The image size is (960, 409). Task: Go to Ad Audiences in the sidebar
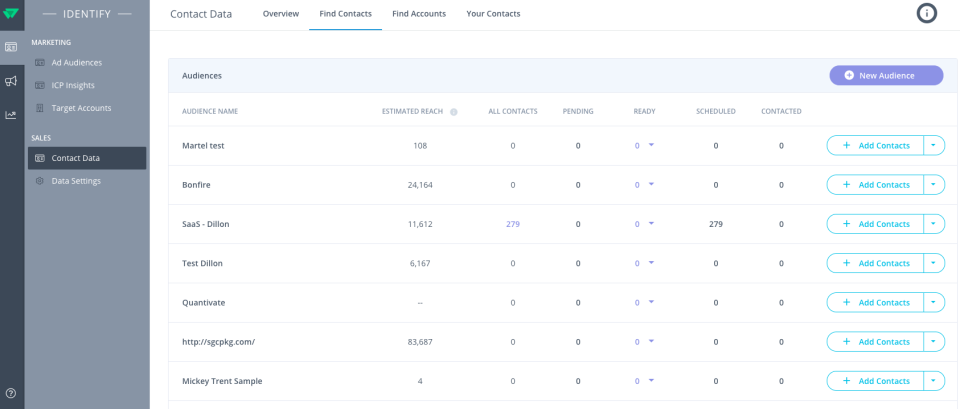pos(77,62)
